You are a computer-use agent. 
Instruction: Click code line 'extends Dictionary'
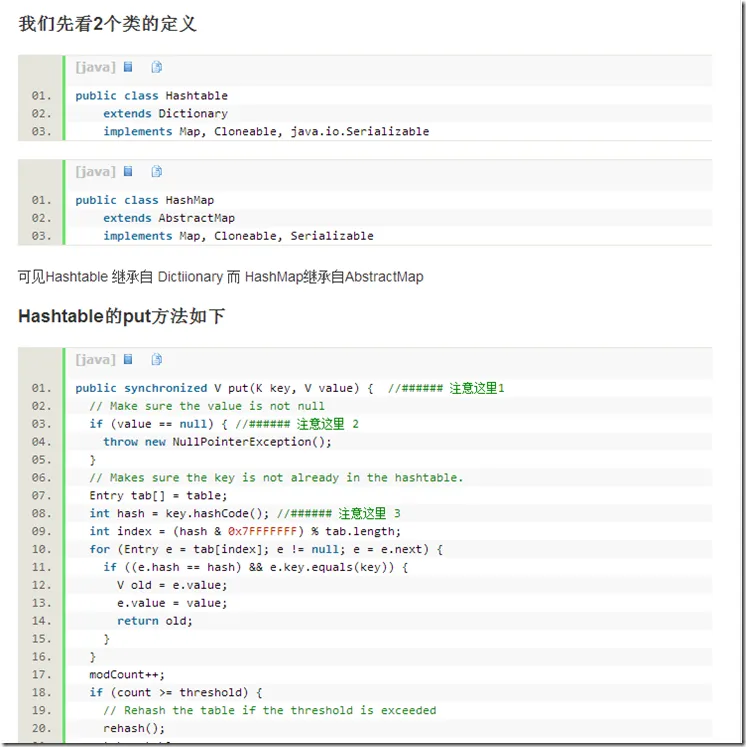coord(165,114)
